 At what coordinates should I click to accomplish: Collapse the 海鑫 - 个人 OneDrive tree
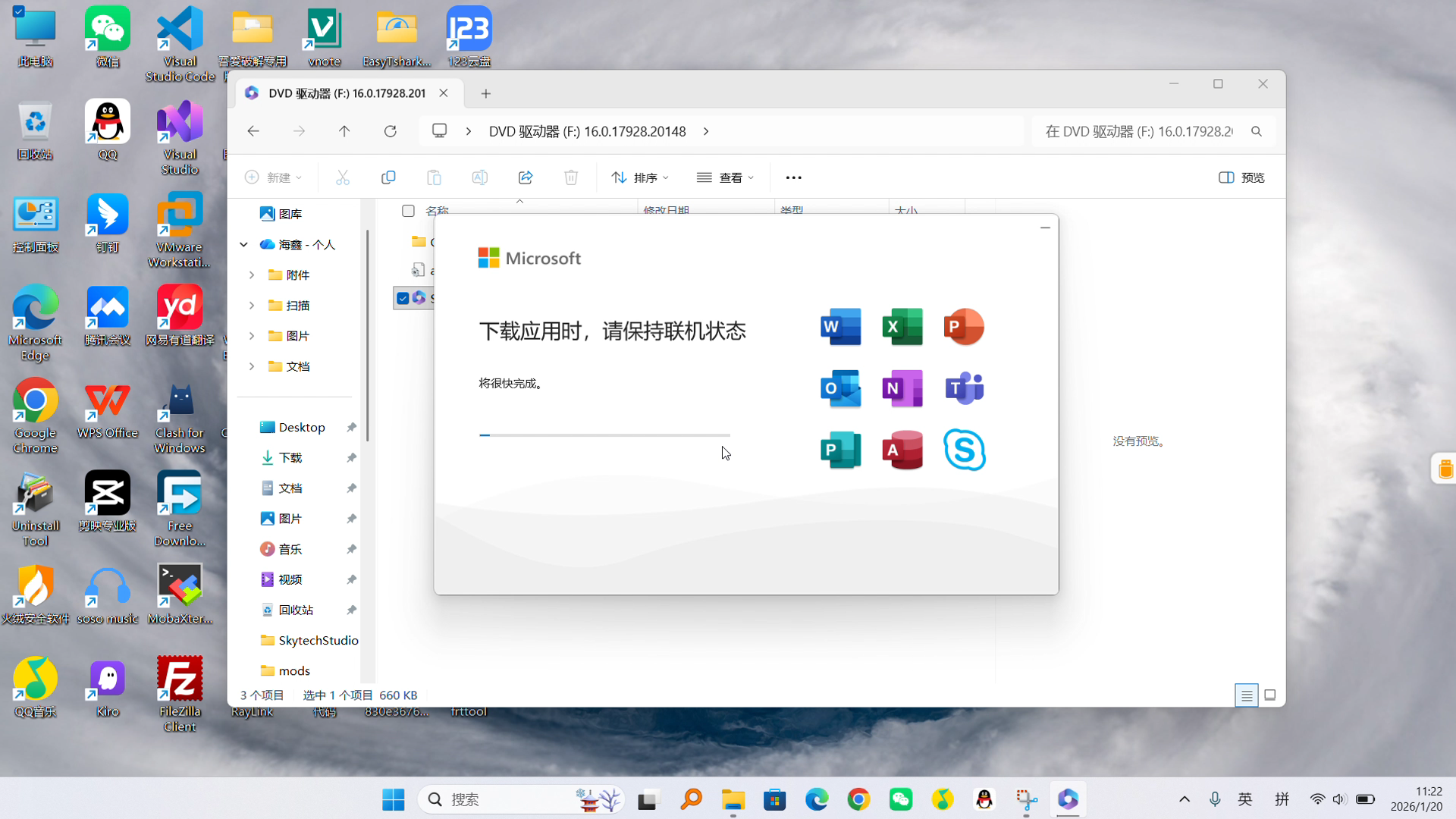[x=243, y=245]
